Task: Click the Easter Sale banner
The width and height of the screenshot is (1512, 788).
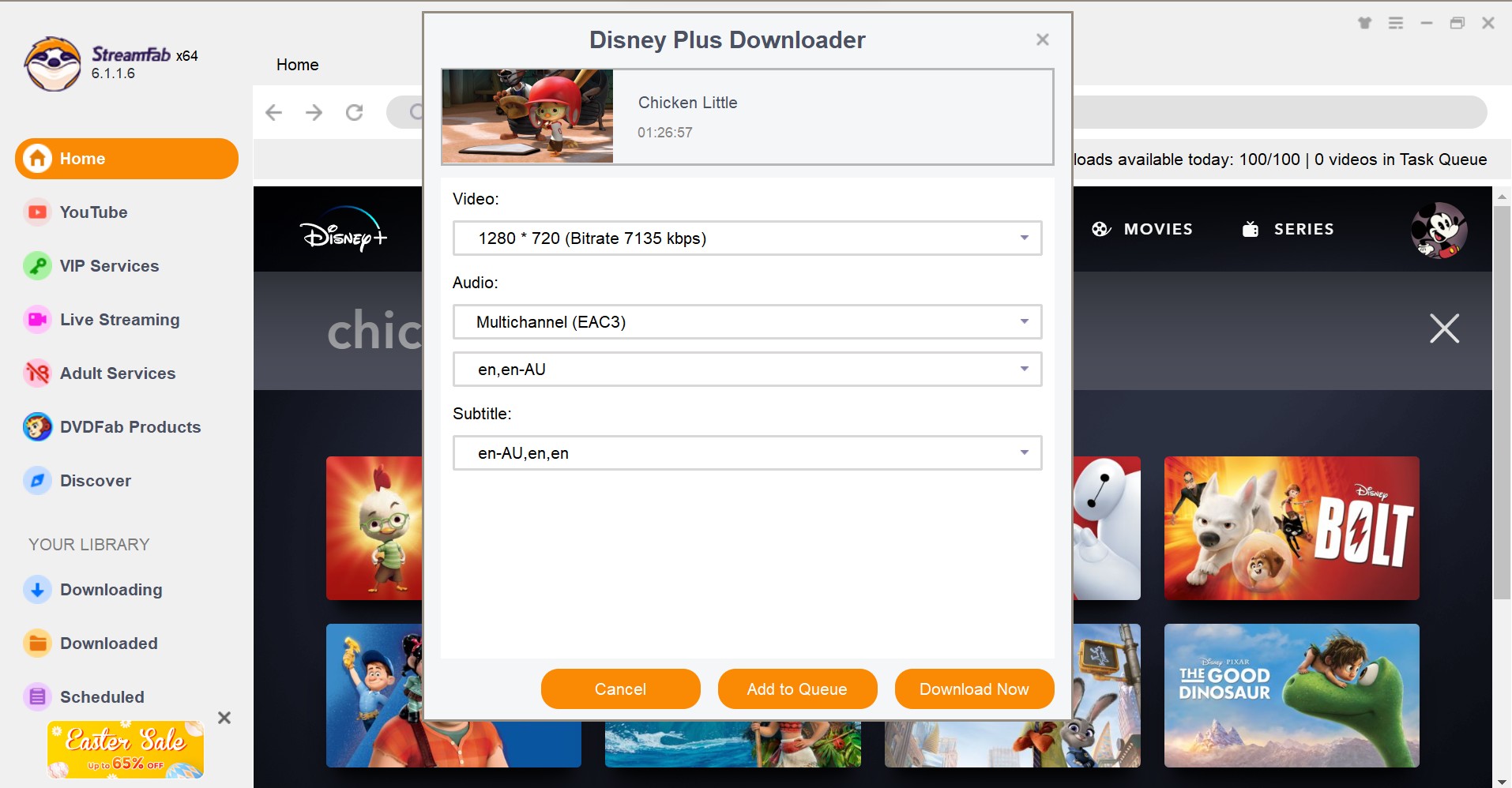Action: coord(126,749)
